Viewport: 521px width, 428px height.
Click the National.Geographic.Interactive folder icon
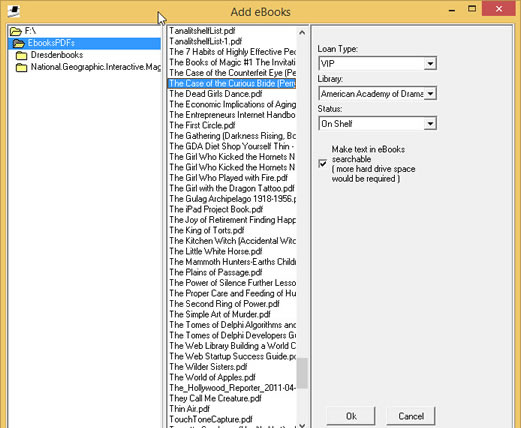[22, 67]
